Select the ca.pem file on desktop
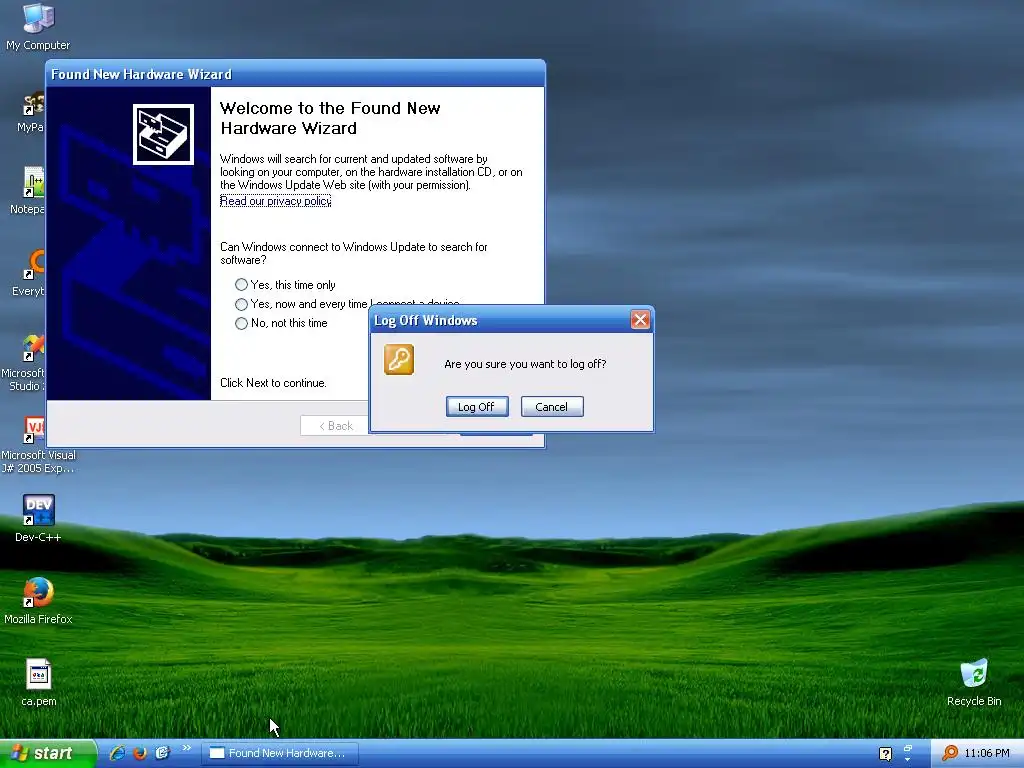Screen dimensions: 1024x768 click(x=39, y=682)
